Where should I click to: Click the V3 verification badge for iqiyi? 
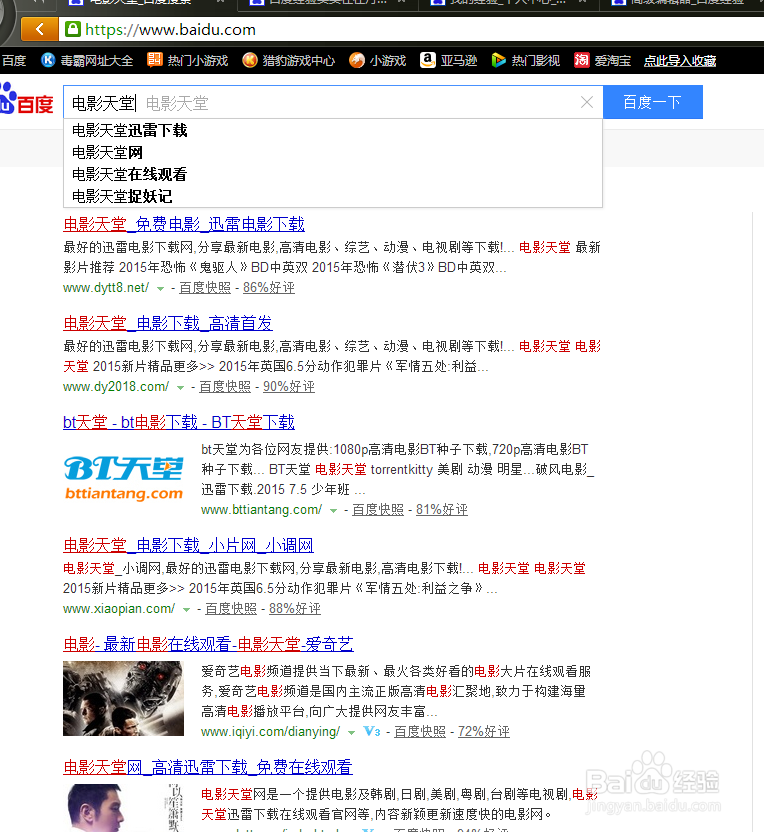tap(372, 732)
